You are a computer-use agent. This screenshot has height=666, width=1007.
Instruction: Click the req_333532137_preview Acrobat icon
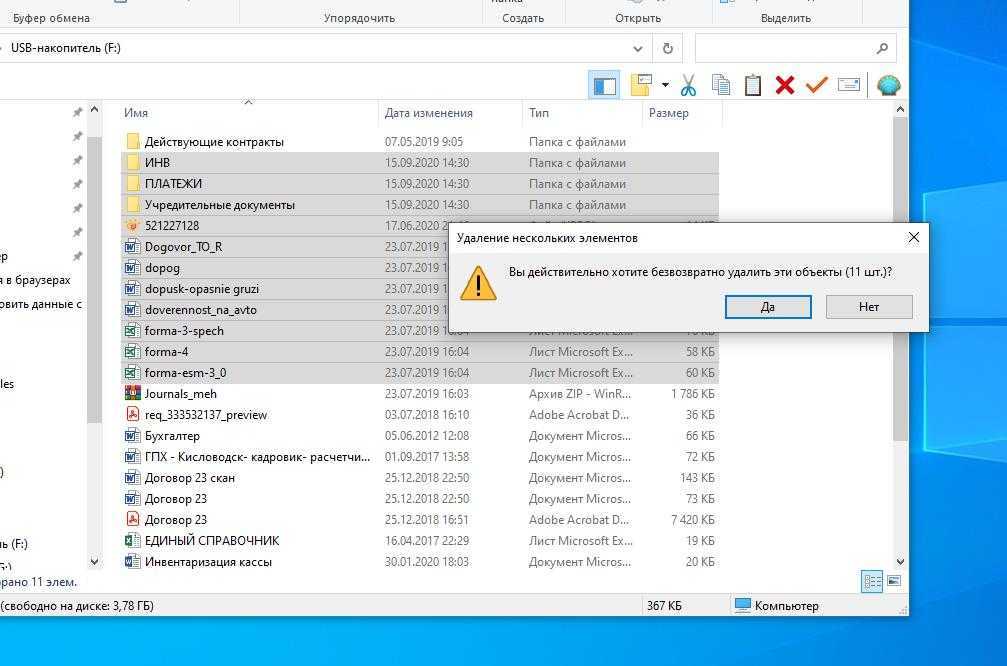(132, 414)
